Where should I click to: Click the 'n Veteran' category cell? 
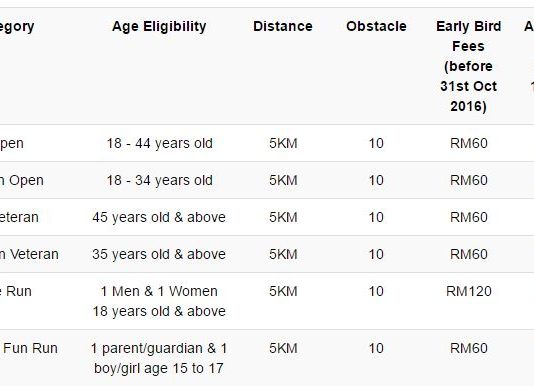tap(29, 254)
